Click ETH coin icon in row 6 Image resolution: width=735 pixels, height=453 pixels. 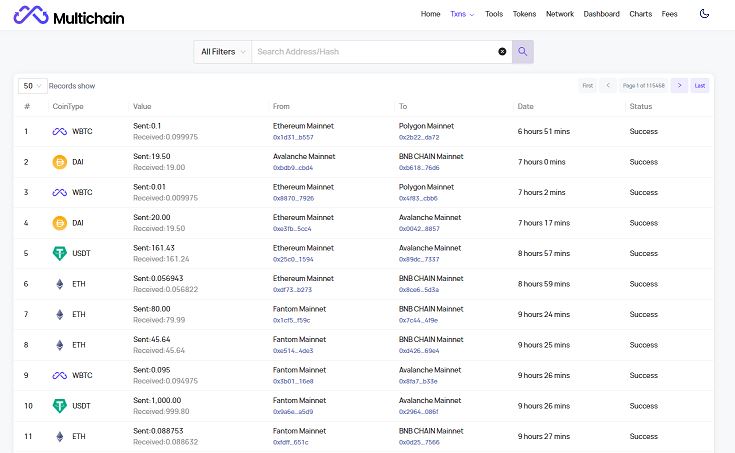pos(60,284)
